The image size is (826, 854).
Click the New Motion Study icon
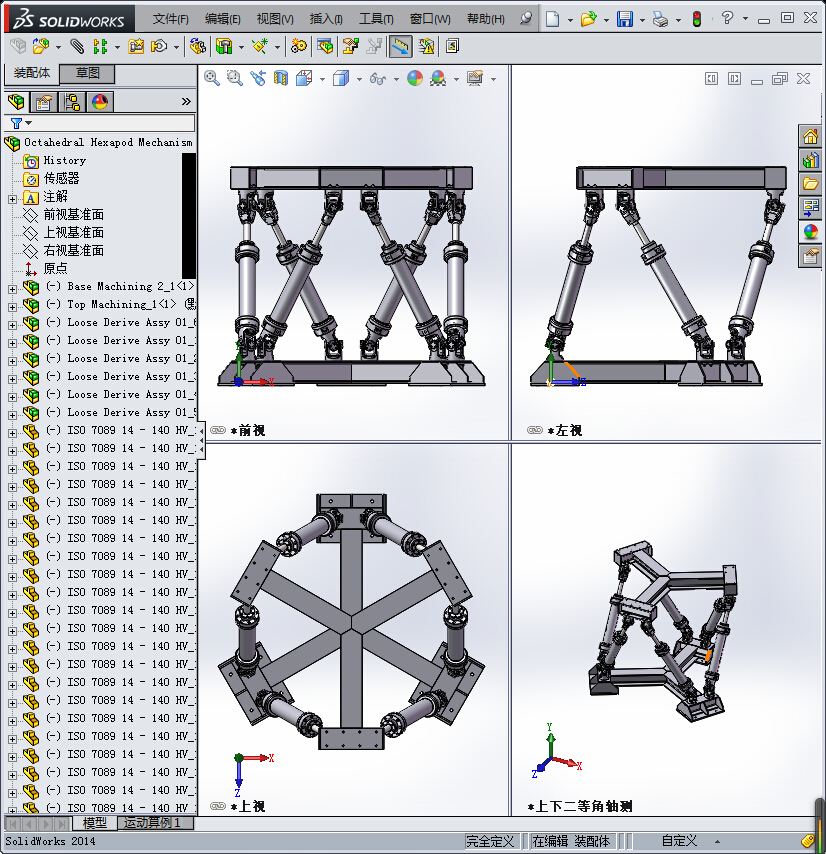tap(298, 46)
